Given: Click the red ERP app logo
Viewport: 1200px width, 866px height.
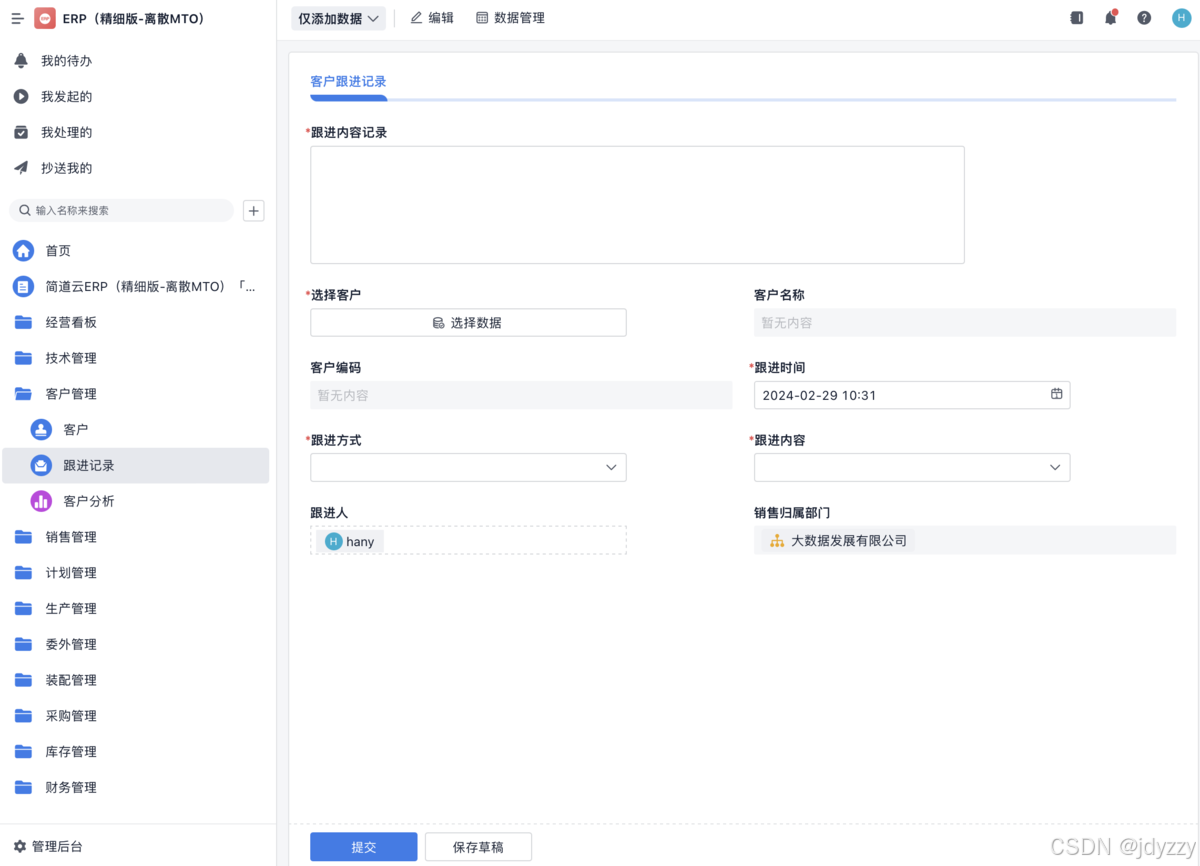Looking at the screenshot, I should 45,18.
